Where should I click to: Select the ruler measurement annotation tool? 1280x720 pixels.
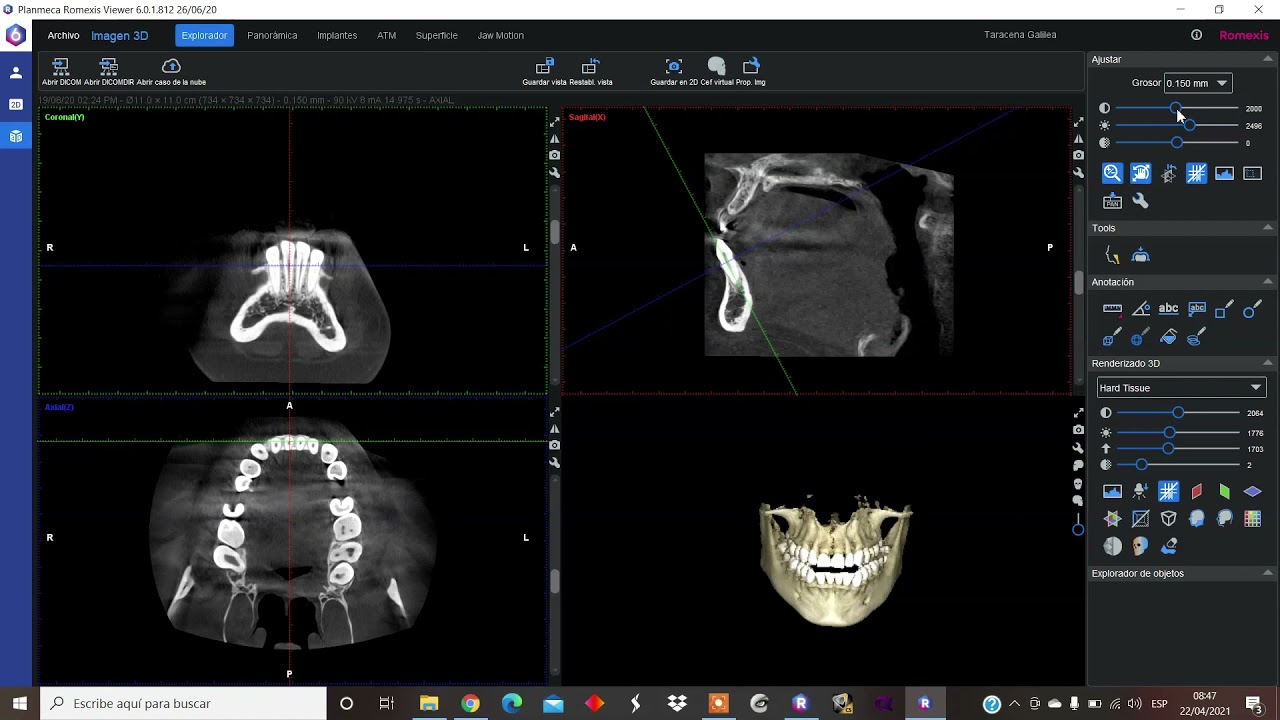click(1112, 309)
